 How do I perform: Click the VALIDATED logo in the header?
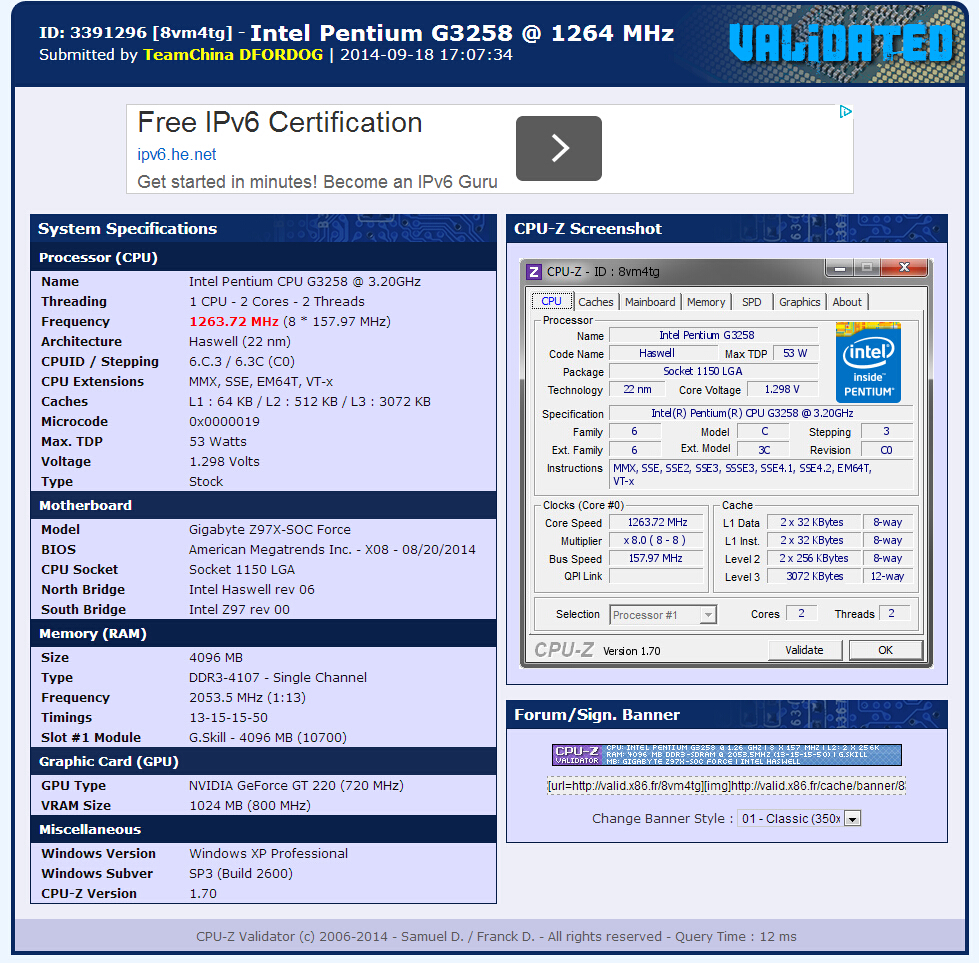(x=840, y=43)
